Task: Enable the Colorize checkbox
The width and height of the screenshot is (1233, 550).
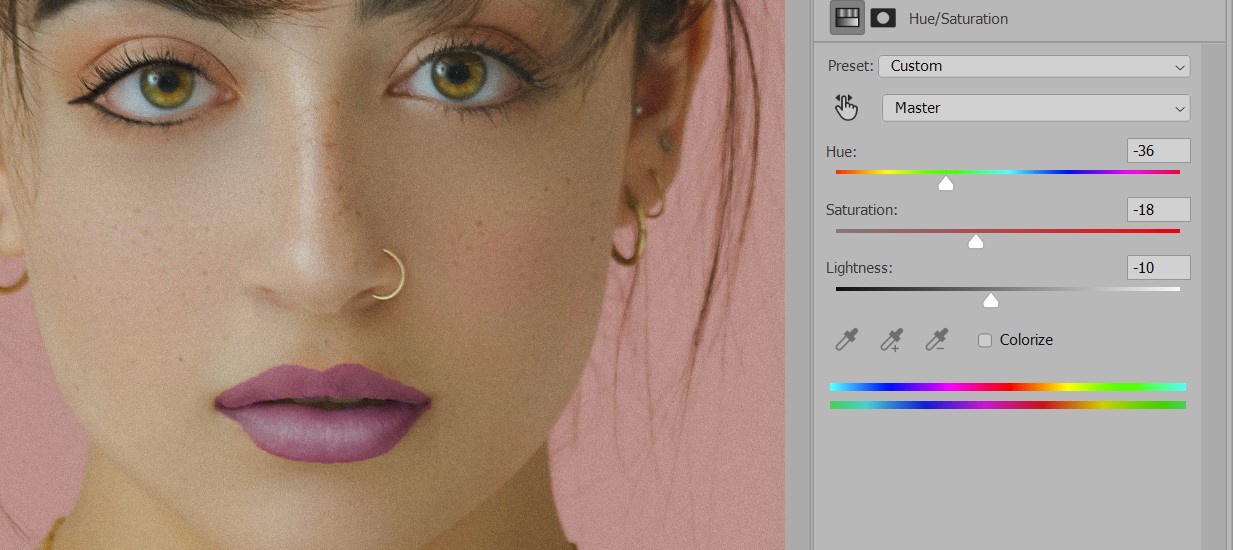Action: [985, 340]
